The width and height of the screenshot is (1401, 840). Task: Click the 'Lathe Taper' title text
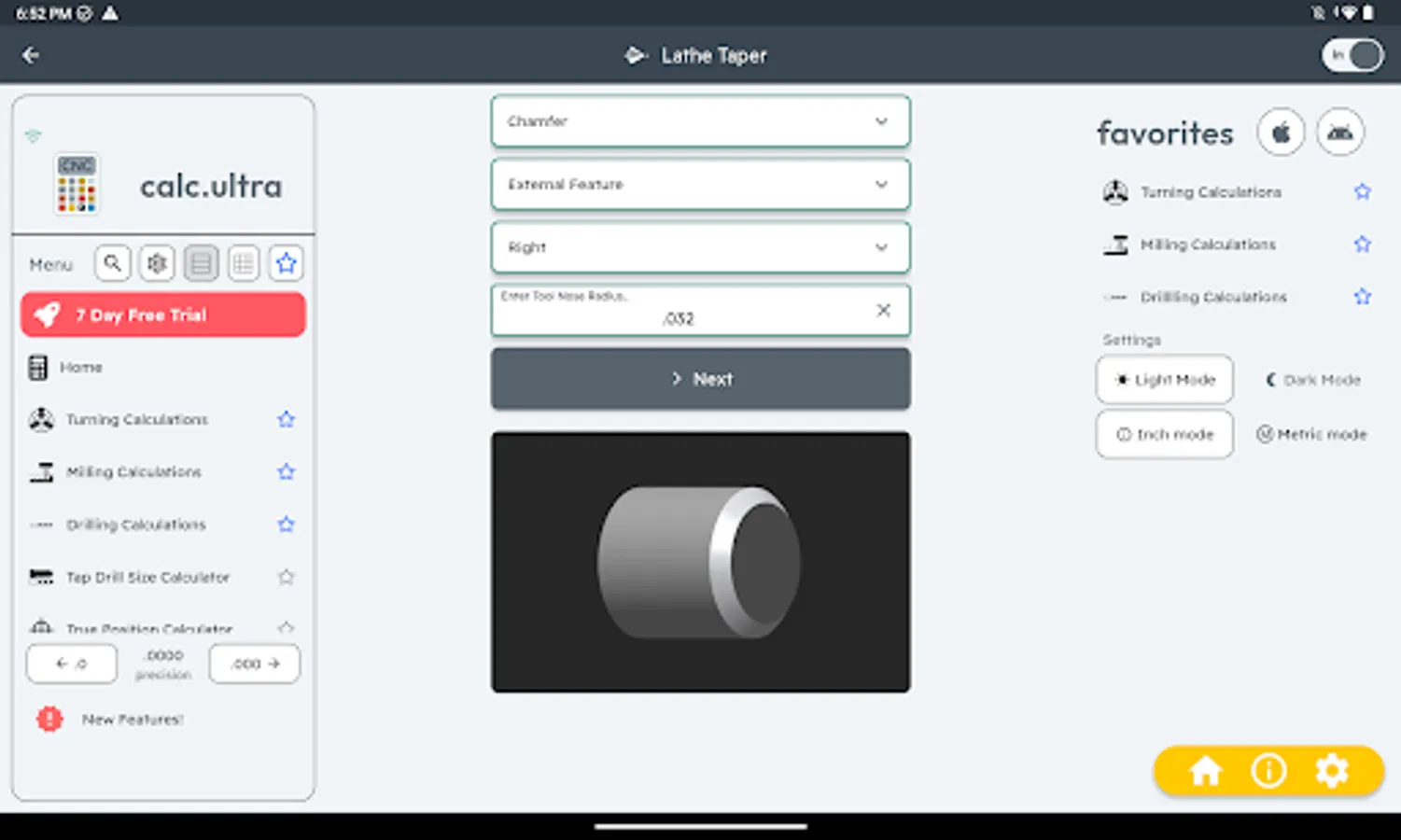714,56
